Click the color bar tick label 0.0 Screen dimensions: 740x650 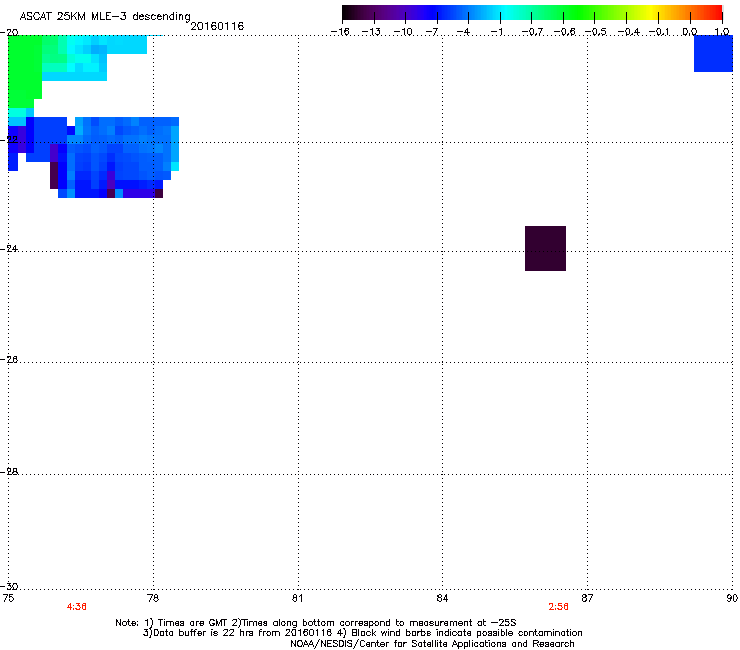690,32
